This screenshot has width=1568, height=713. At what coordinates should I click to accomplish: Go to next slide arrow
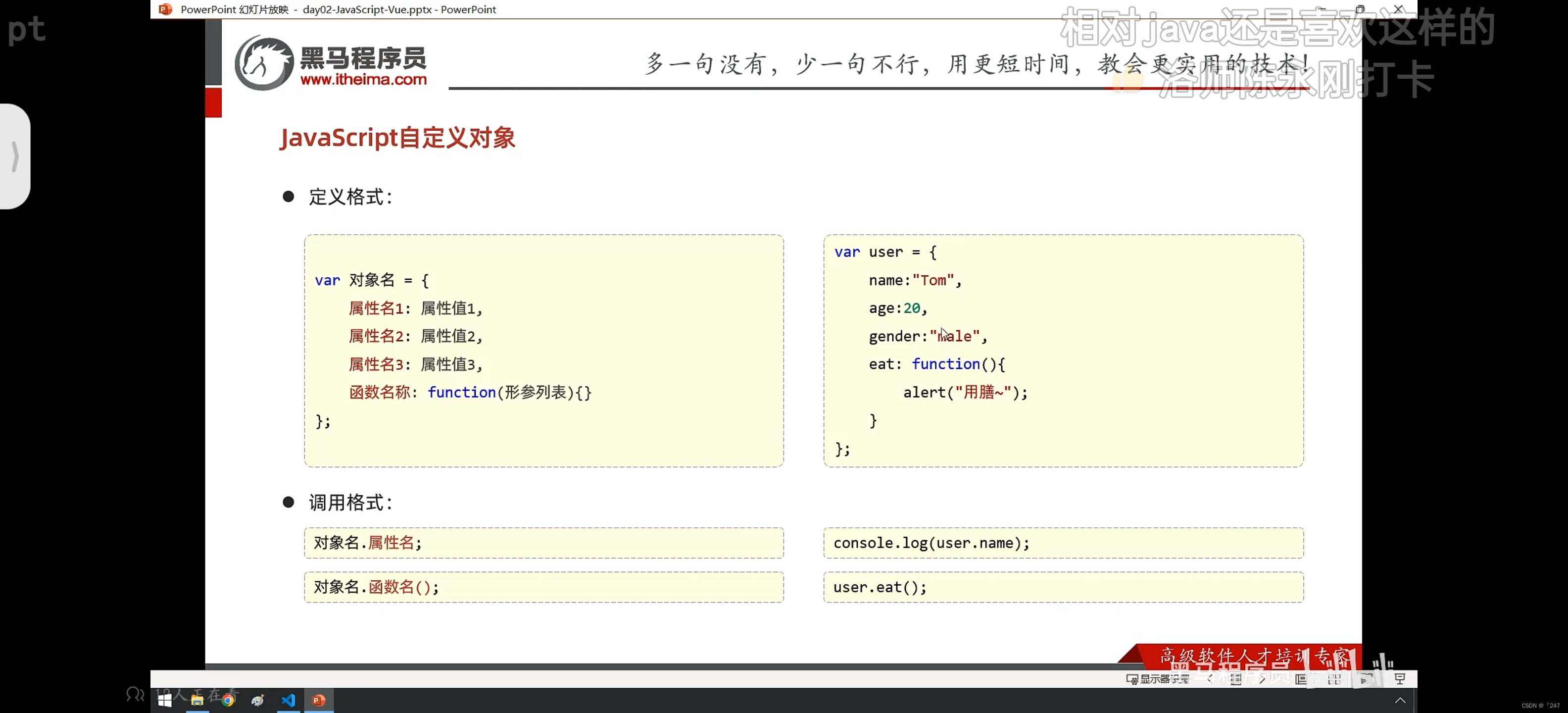pyautogui.click(x=1262, y=679)
